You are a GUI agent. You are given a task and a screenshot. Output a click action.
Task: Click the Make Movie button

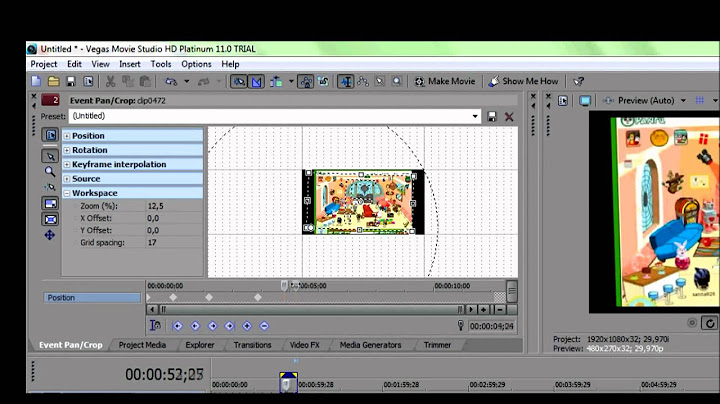445,81
